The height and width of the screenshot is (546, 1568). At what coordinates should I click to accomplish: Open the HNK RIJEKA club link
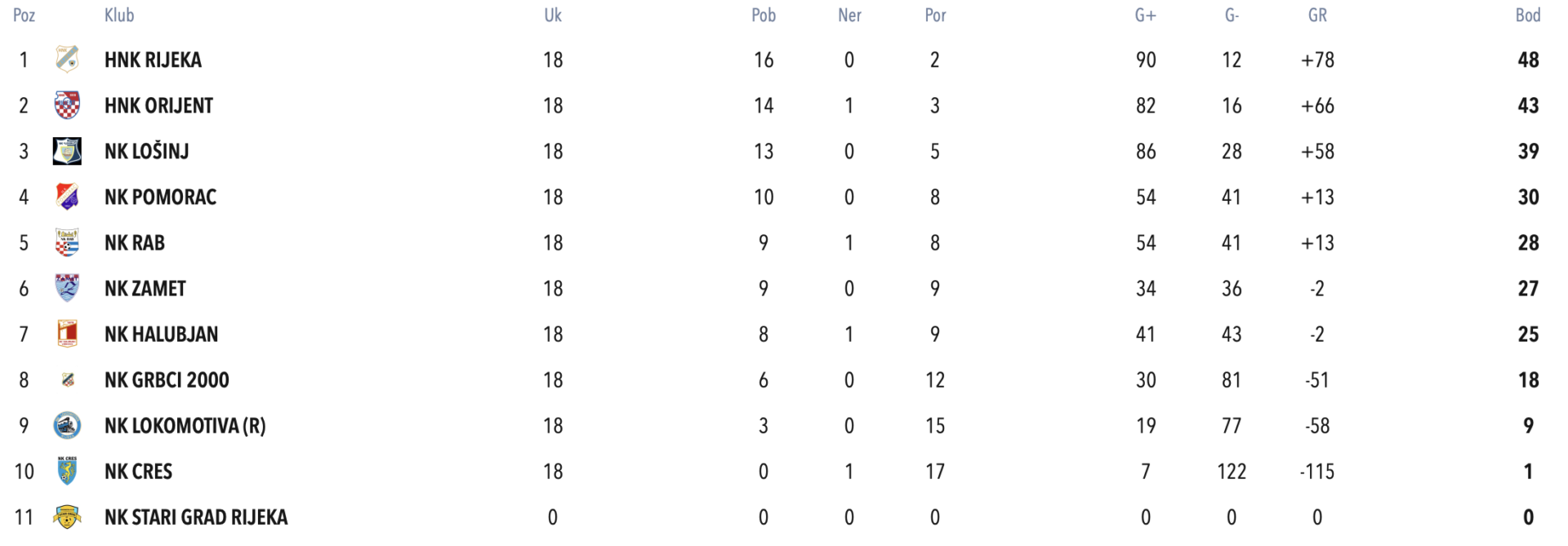pos(153,60)
